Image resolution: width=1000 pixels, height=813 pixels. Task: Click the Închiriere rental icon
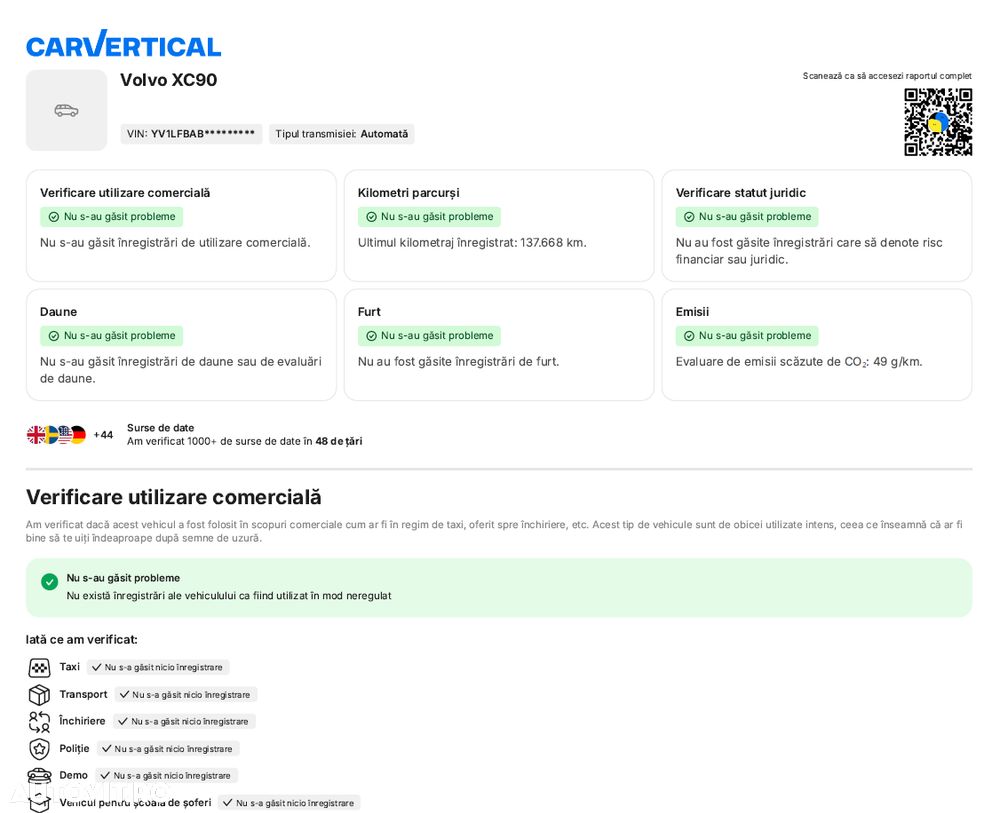40,722
